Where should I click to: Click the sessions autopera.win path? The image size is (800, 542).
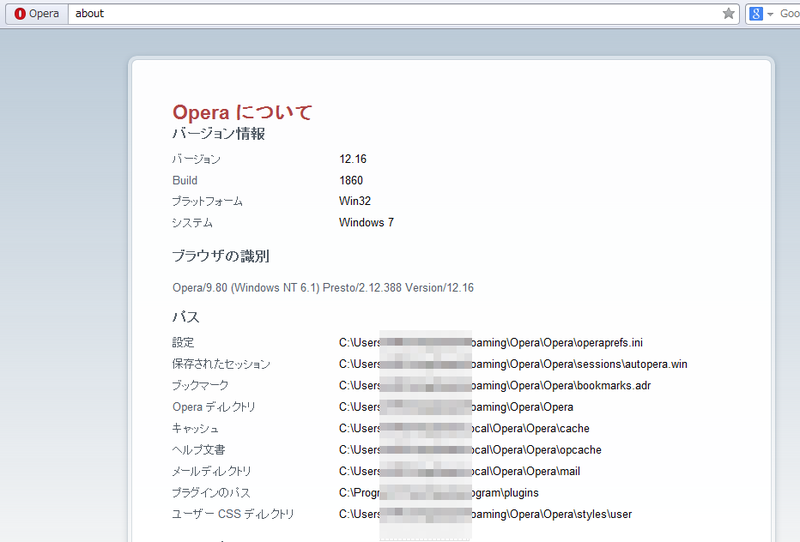click(513, 364)
